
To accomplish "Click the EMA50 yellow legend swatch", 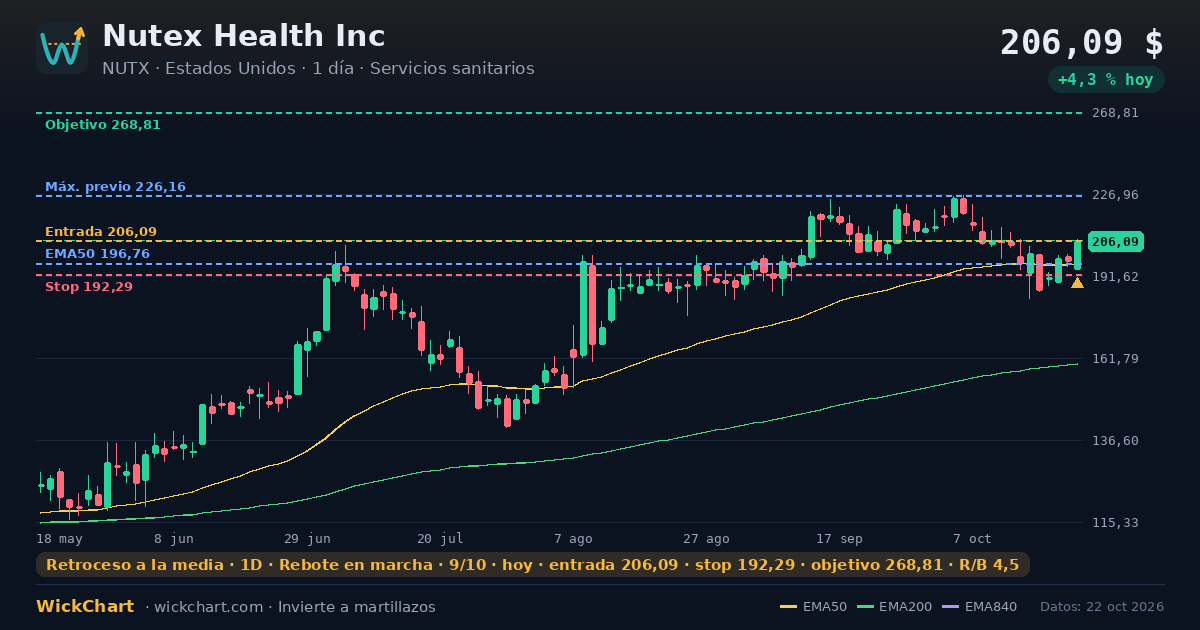I will [x=788, y=607].
